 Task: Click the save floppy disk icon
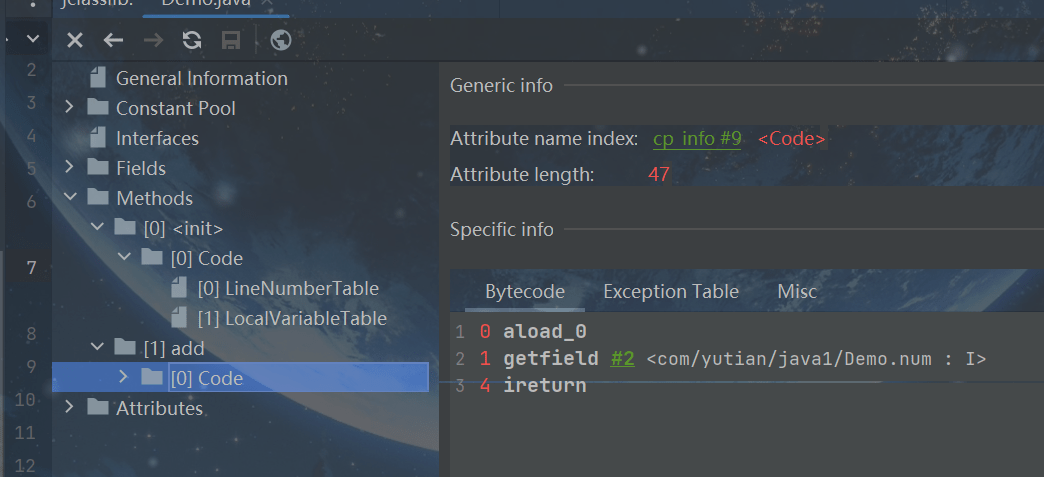click(x=231, y=40)
